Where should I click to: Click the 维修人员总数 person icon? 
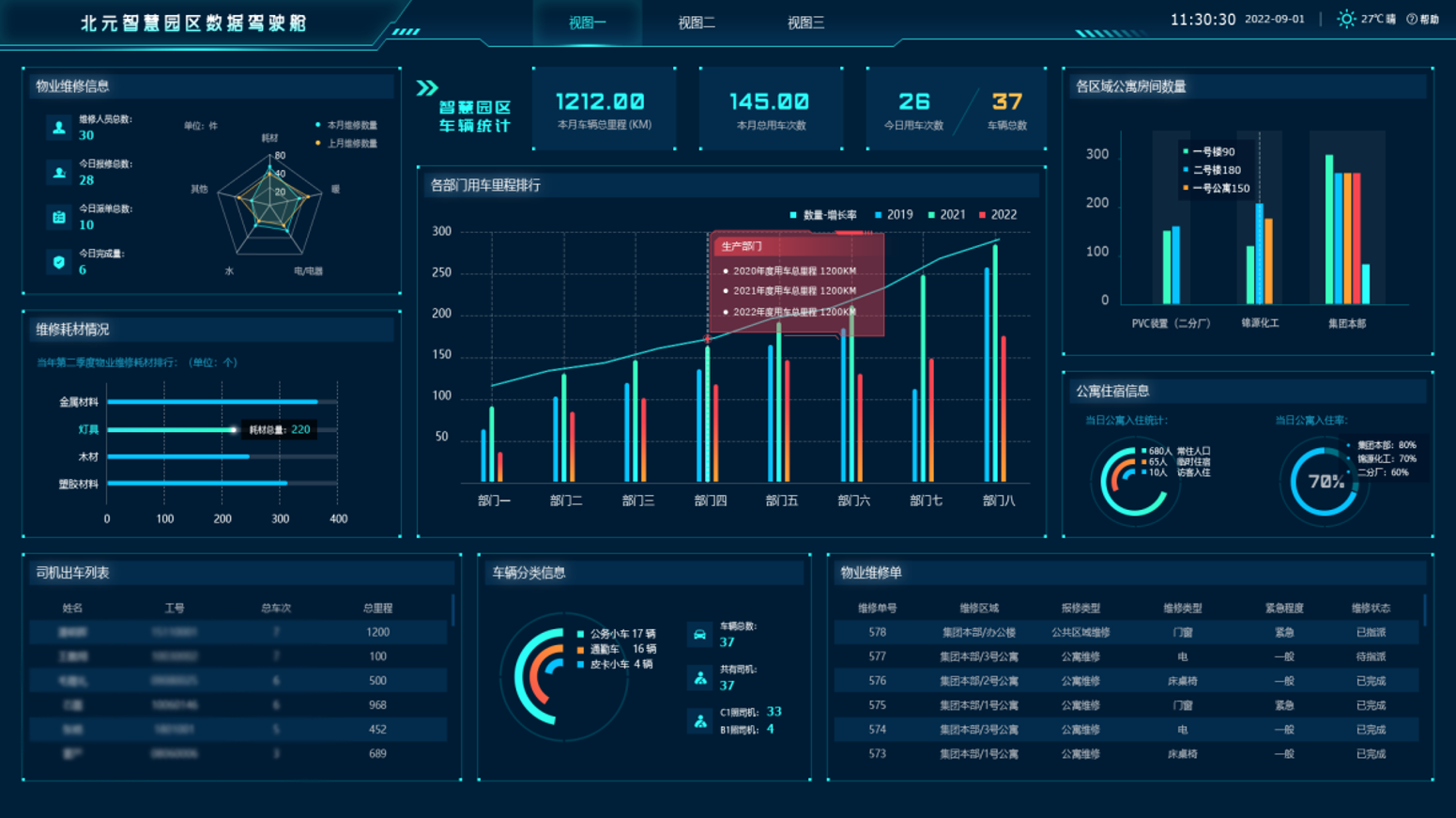click(59, 128)
